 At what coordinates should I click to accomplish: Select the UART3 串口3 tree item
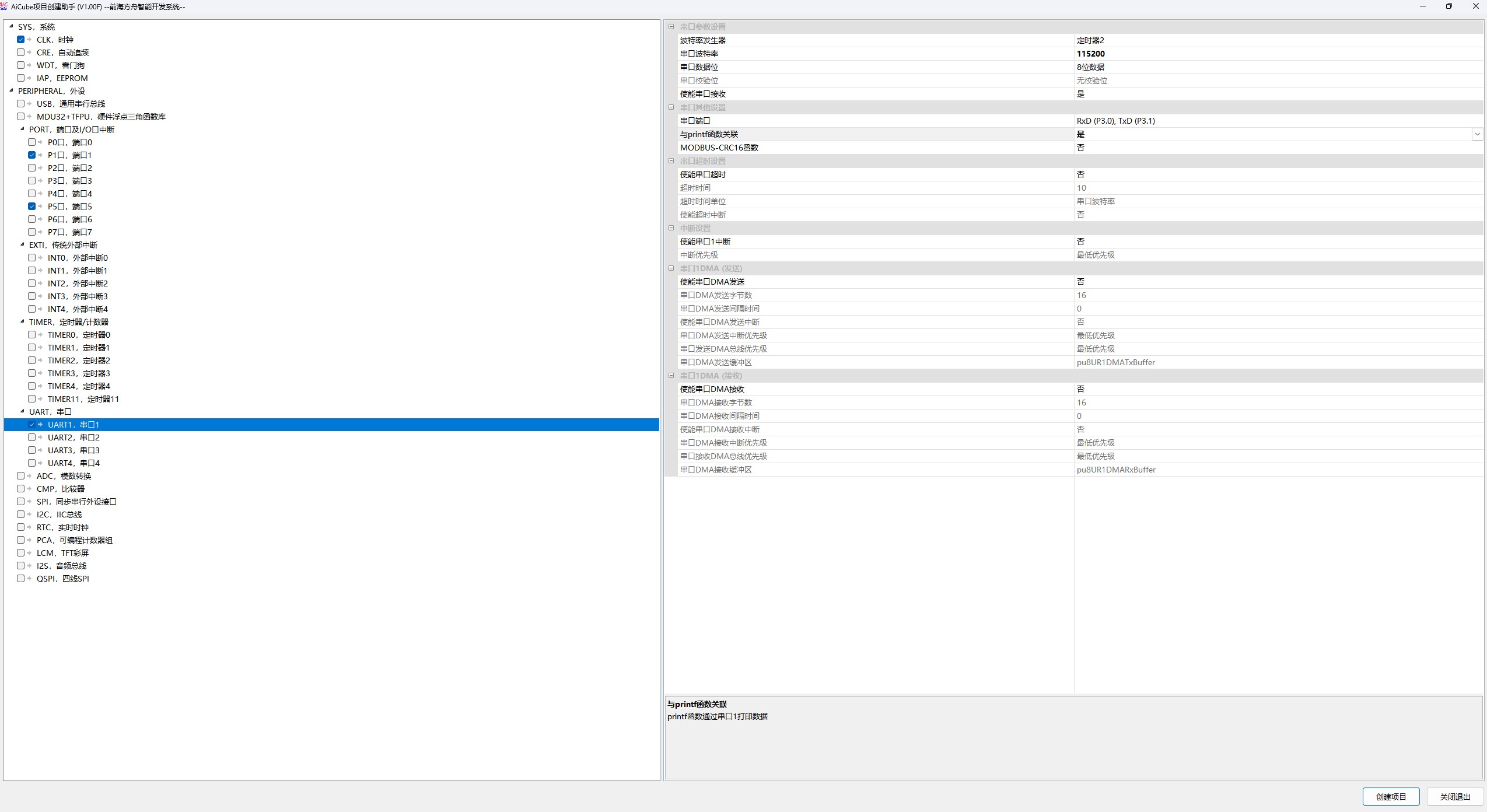click(74, 450)
